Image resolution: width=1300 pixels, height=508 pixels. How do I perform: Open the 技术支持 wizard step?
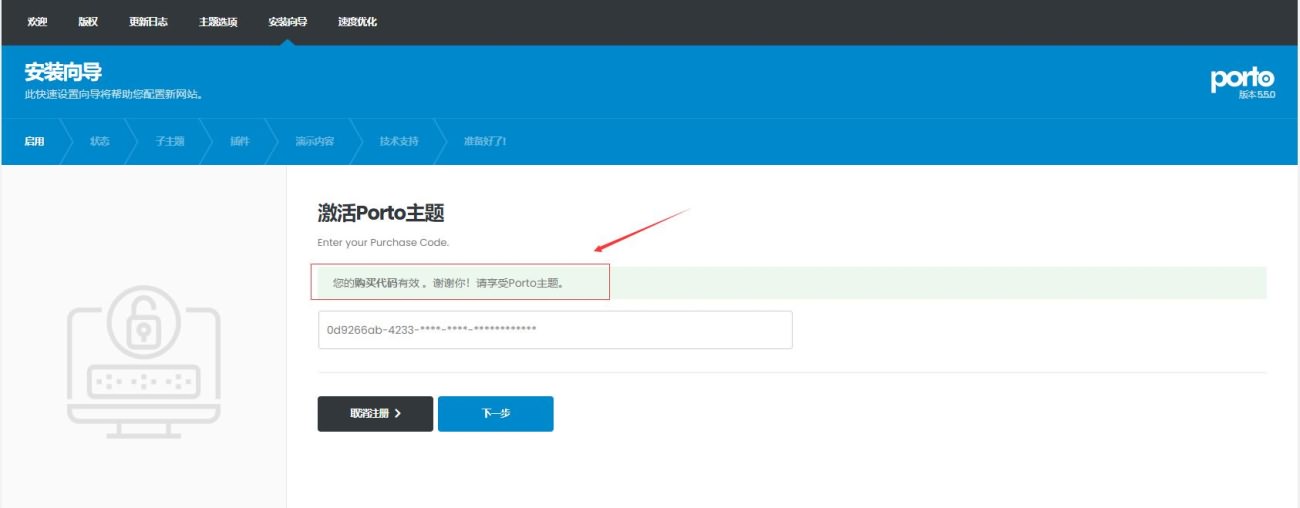click(x=399, y=141)
